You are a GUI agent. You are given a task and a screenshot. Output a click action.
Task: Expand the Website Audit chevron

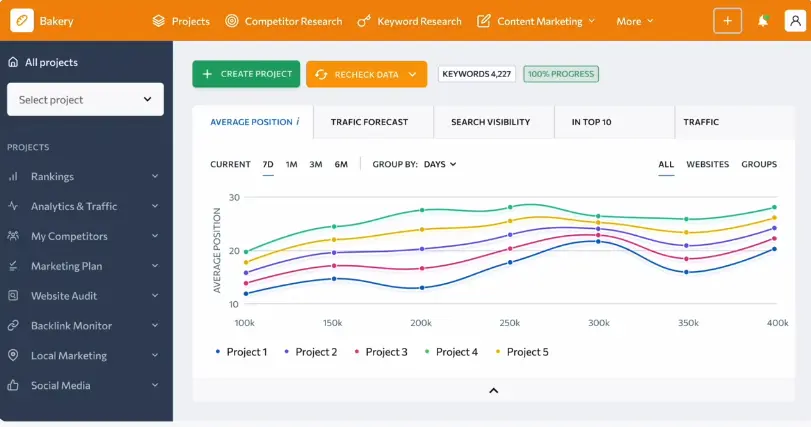[155, 295]
